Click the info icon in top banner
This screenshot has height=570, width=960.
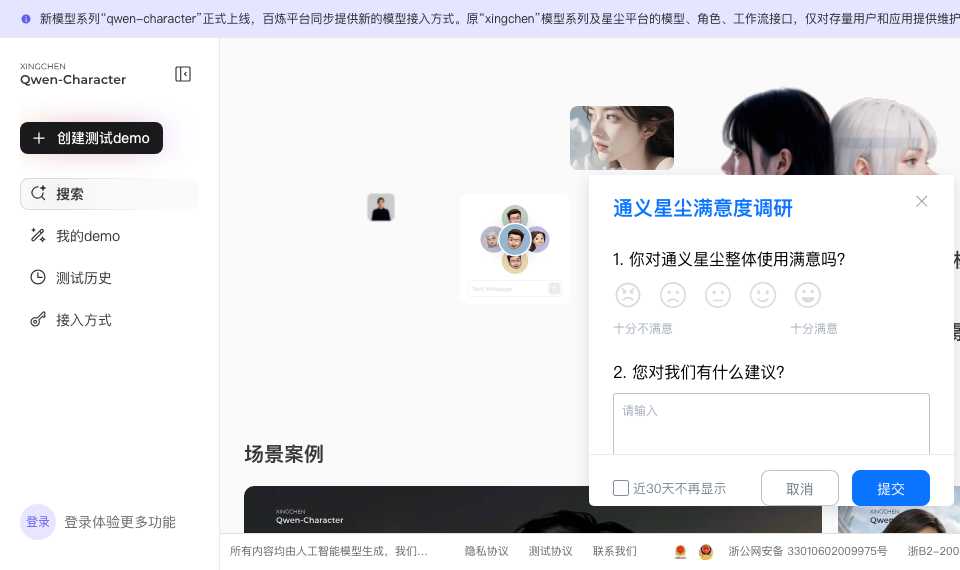click(x=26, y=19)
